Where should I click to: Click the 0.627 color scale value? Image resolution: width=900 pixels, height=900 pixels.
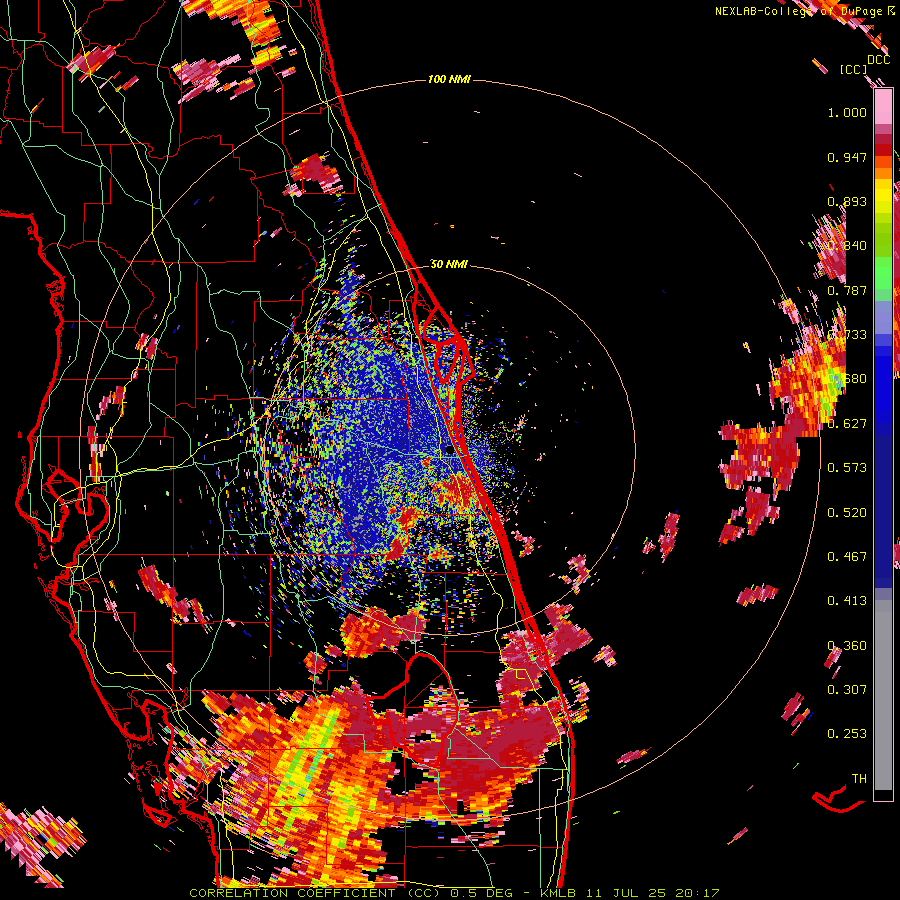tap(847, 424)
